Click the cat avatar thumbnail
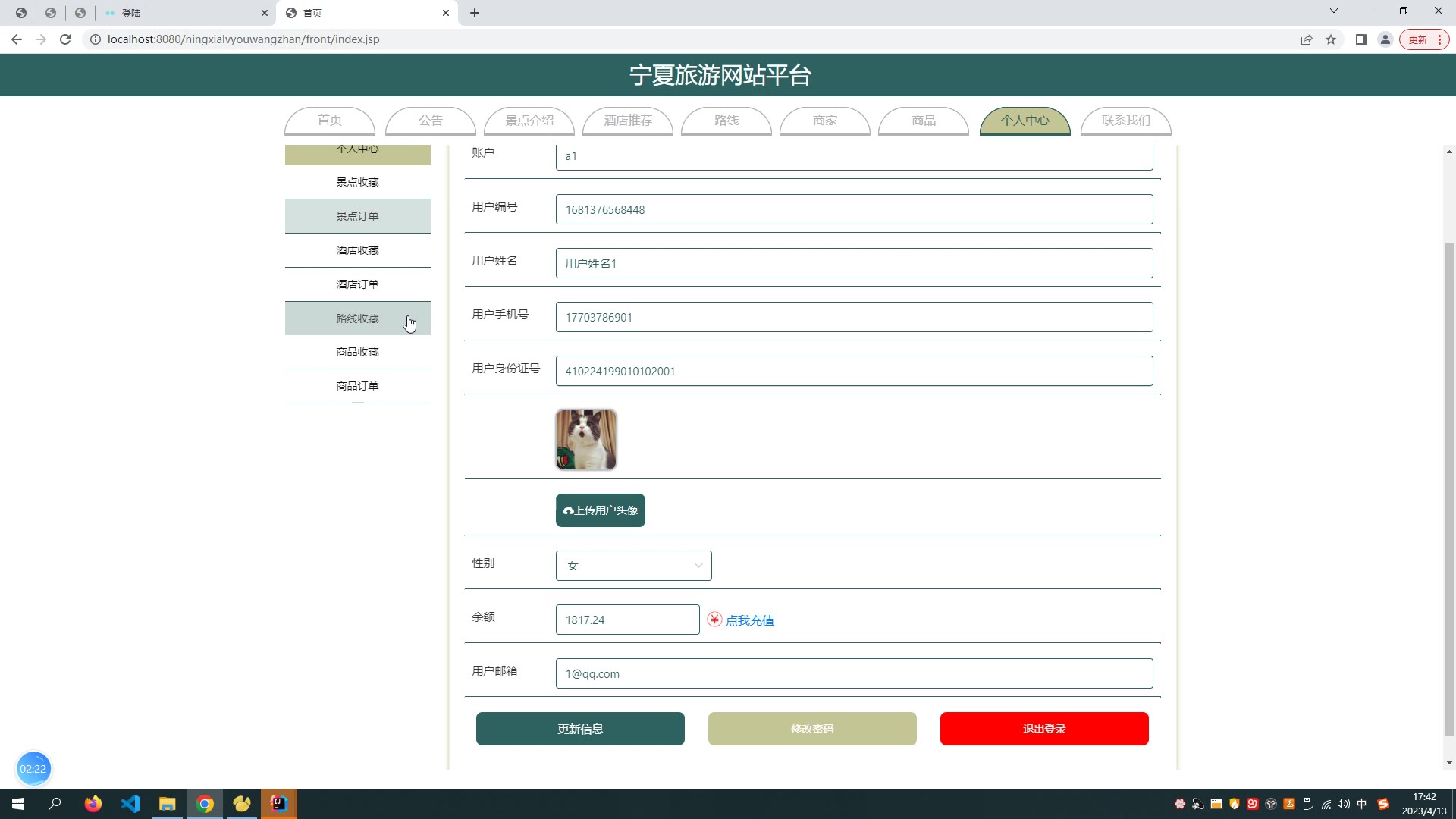Viewport: 1456px width, 819px height. click(x=586, y=440)
